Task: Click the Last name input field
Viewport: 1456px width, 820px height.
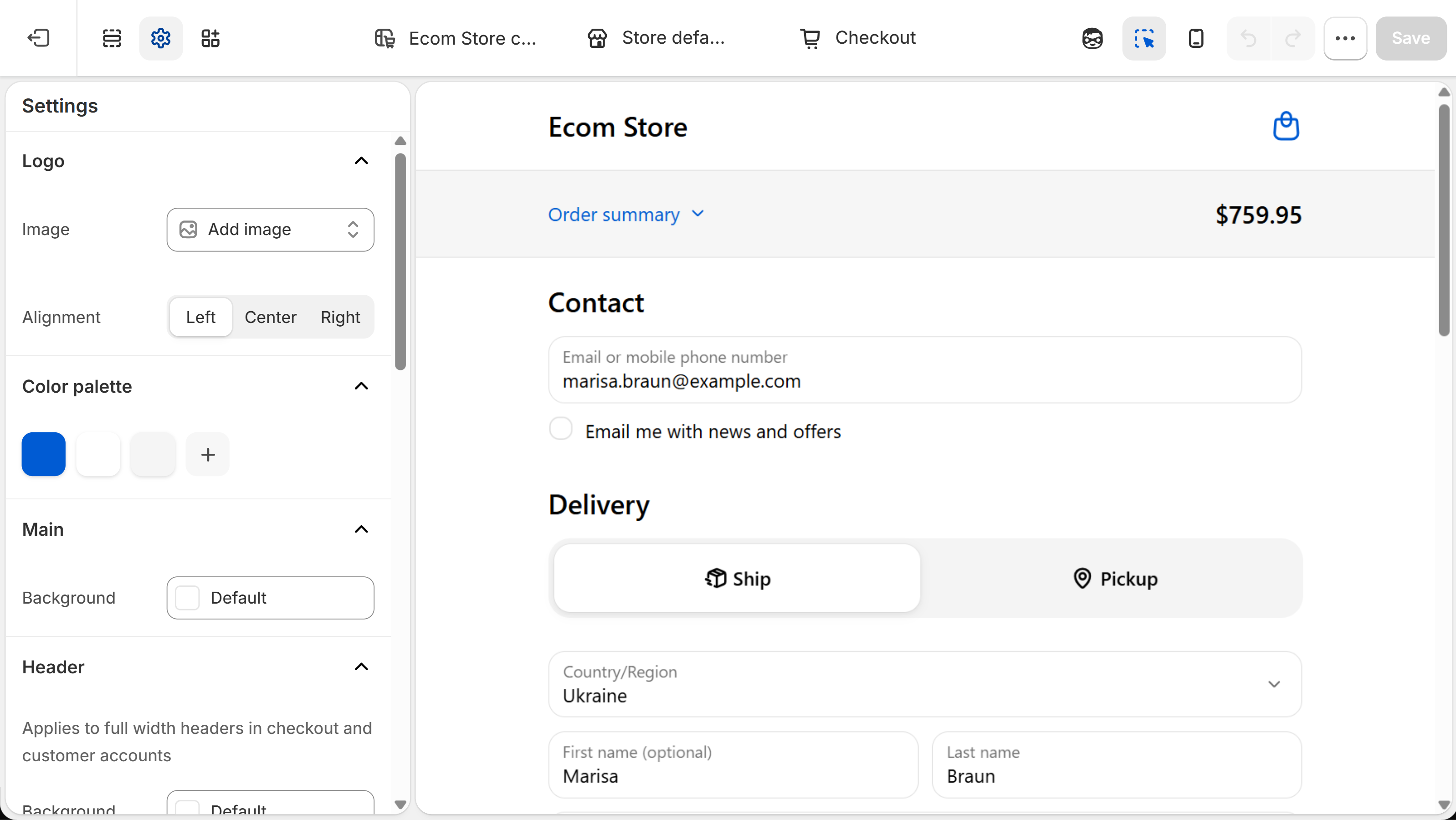Action: tap(1117, 764)
